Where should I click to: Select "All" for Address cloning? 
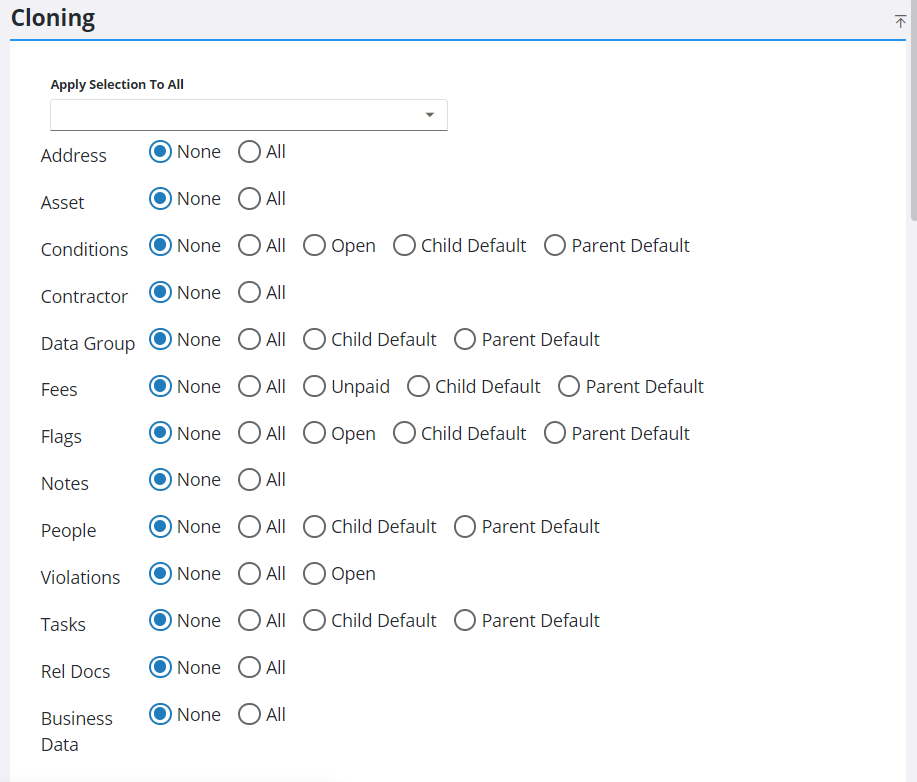249,152
